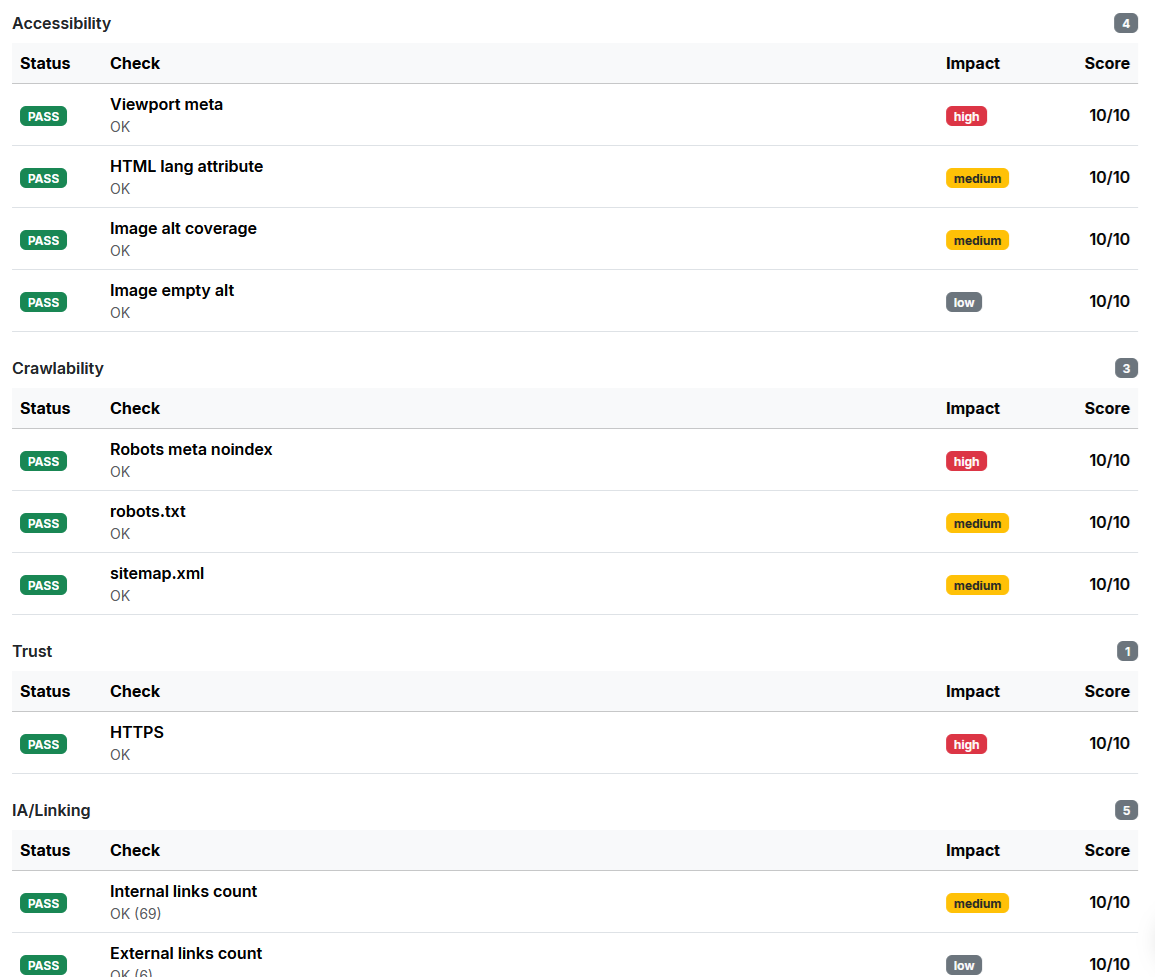Select the medium impact badge for robots.txt
The image size is (1155, 977).
point(977,523)
